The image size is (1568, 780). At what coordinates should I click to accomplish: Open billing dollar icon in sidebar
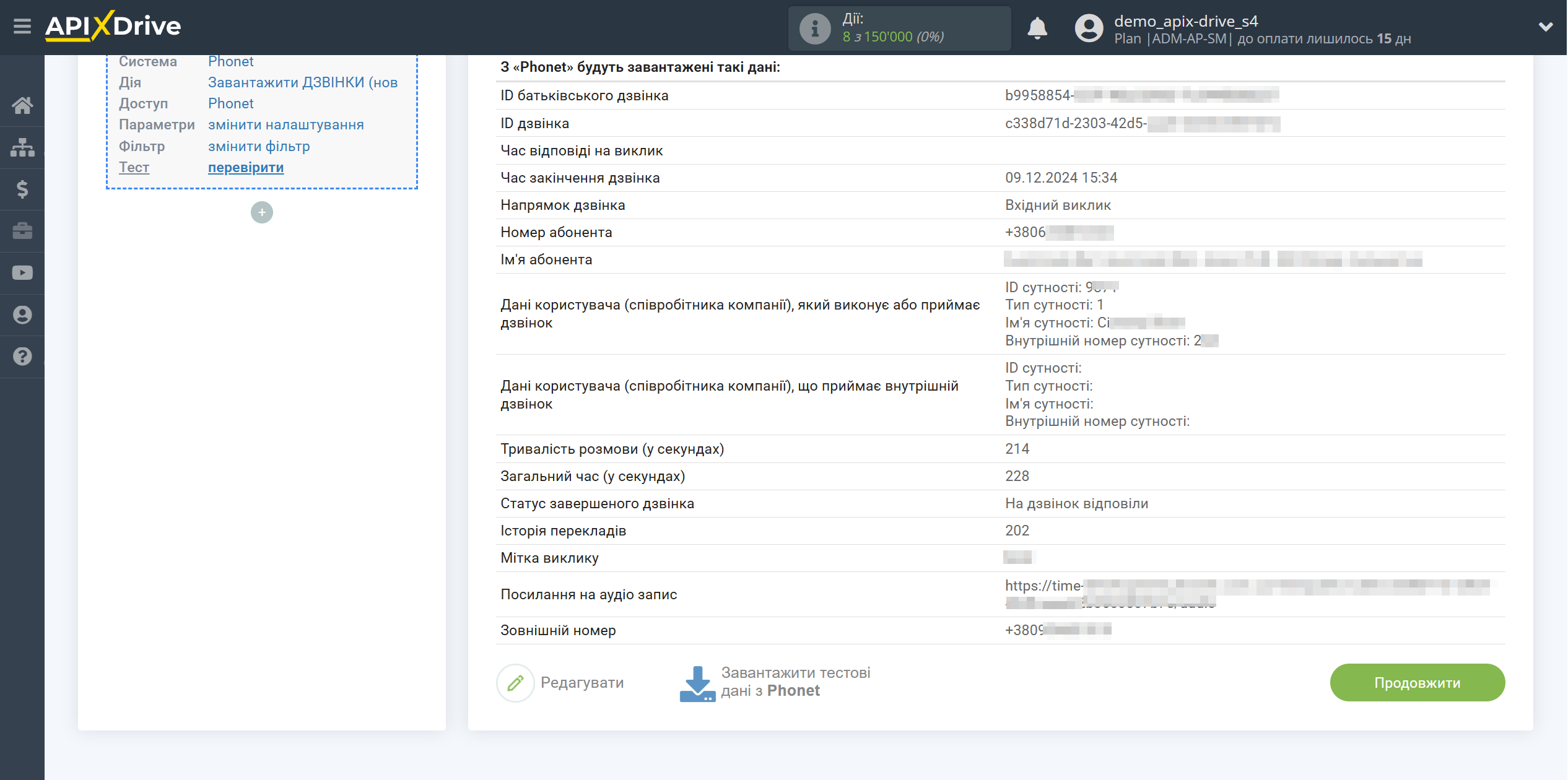tap(22, 189)
